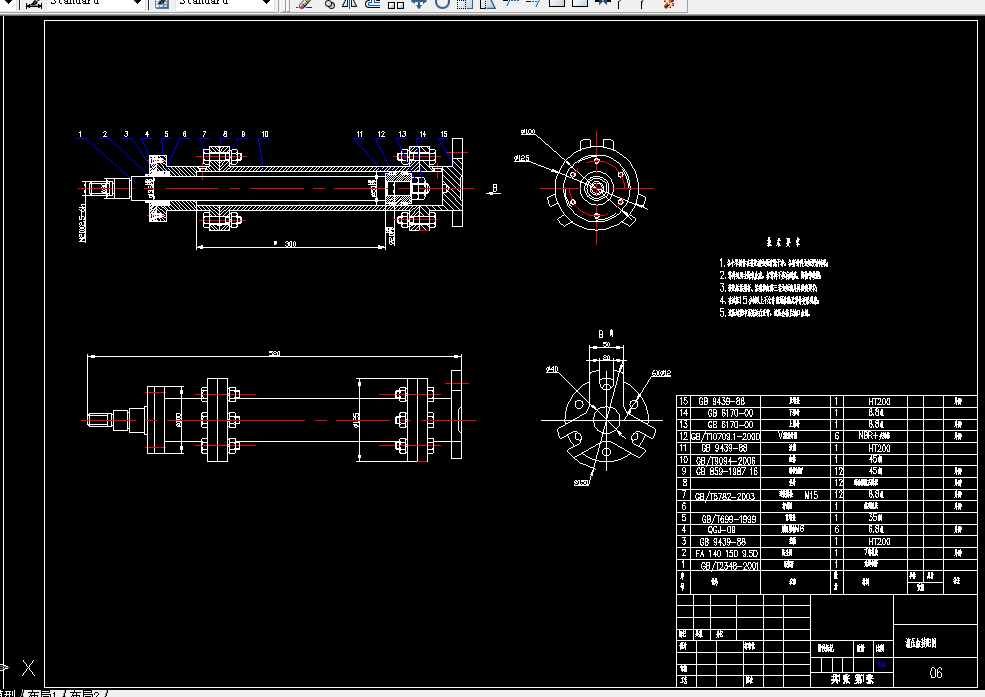Expand the dimension style Standard dropdown

tap(137, 3)
